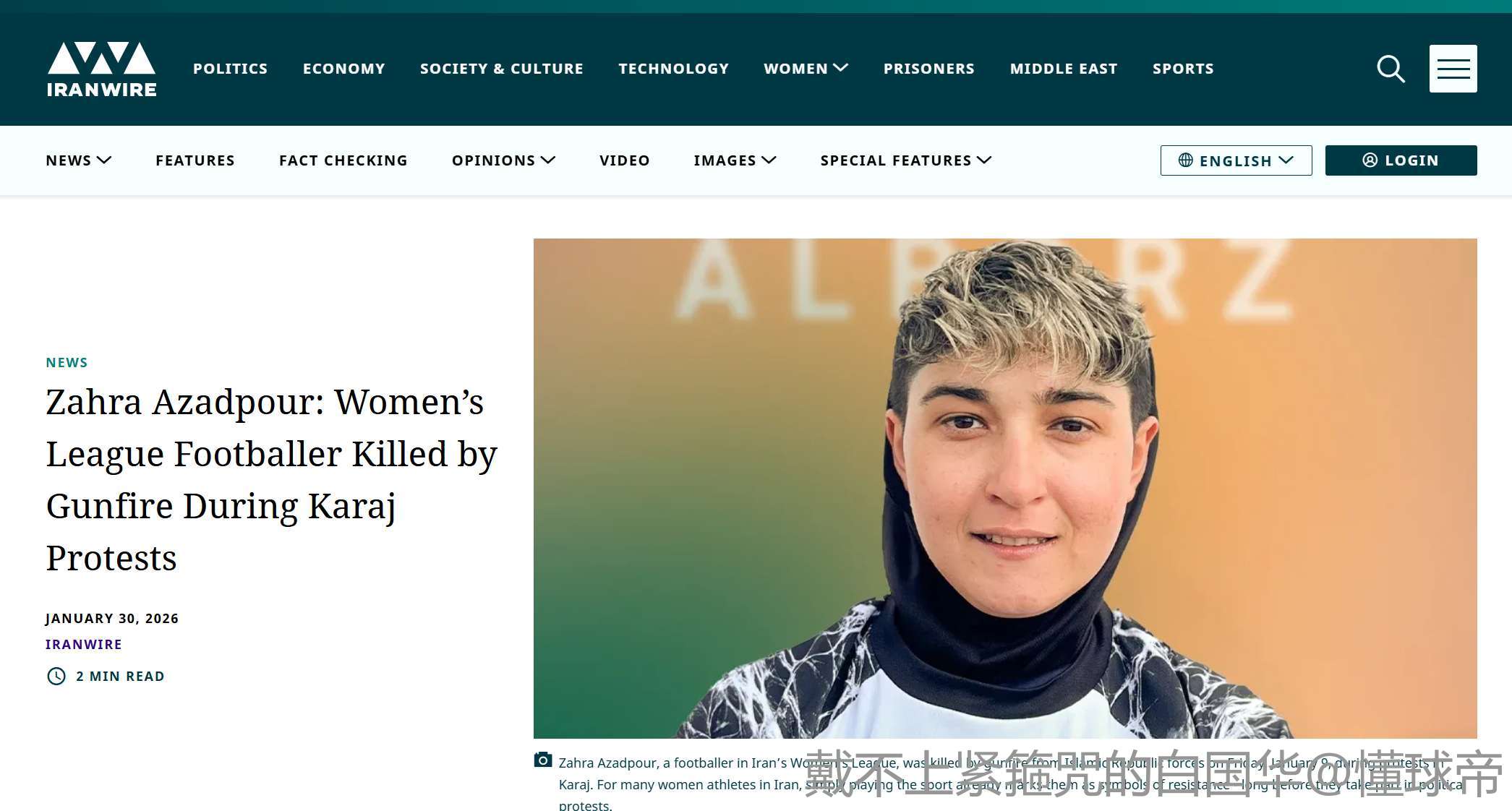Select Fact Checking in the navigation
The height and width of the screenshot is (811, 1512).
[343, 160]
